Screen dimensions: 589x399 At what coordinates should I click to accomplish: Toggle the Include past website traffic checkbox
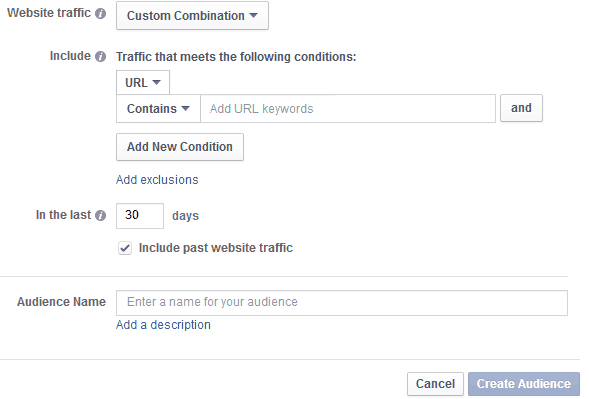click(125, 248)
